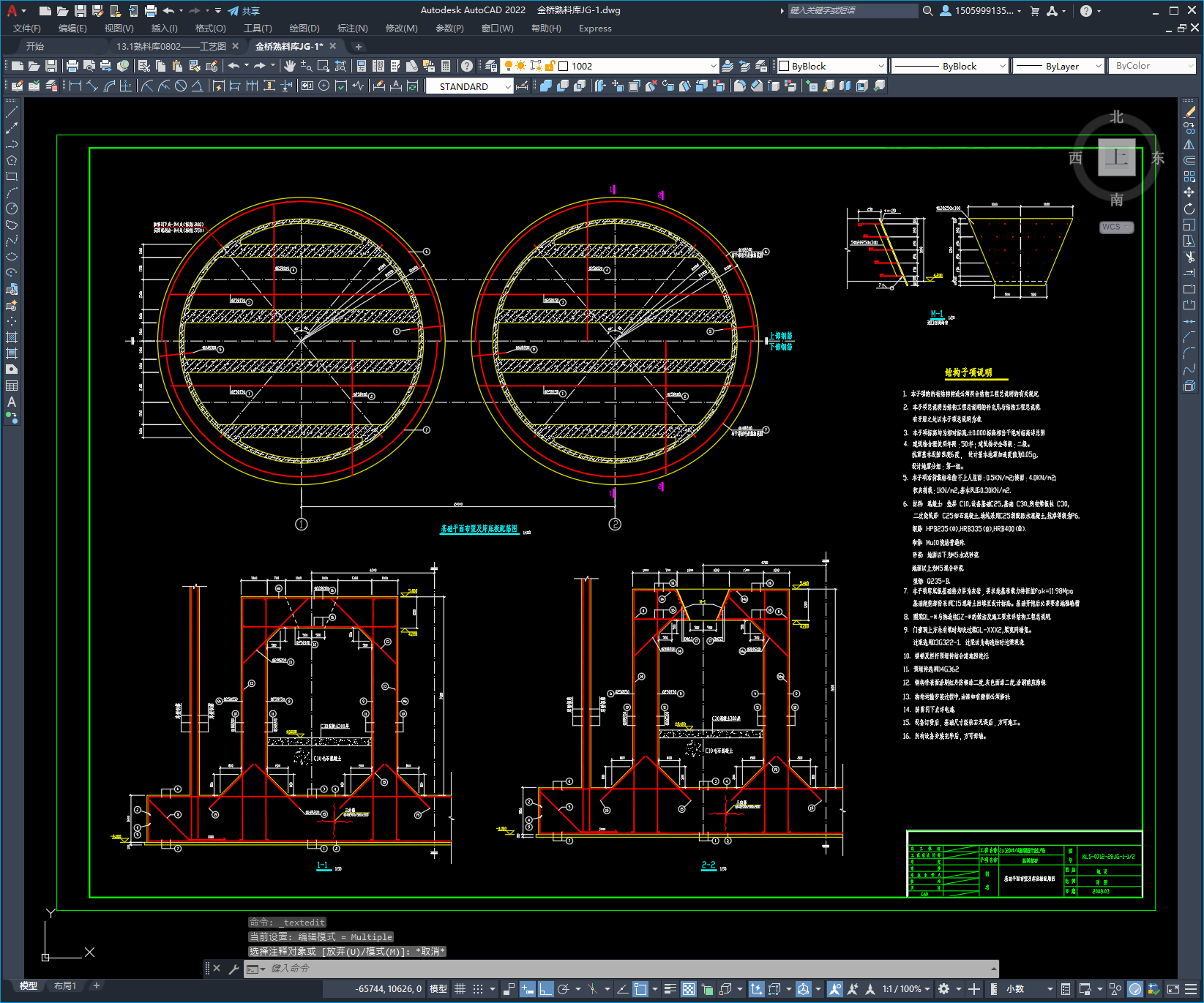Select the Circle tool in the draw toolbar
Screen dimensions: 1204x1003
click(x=12, y=209)
